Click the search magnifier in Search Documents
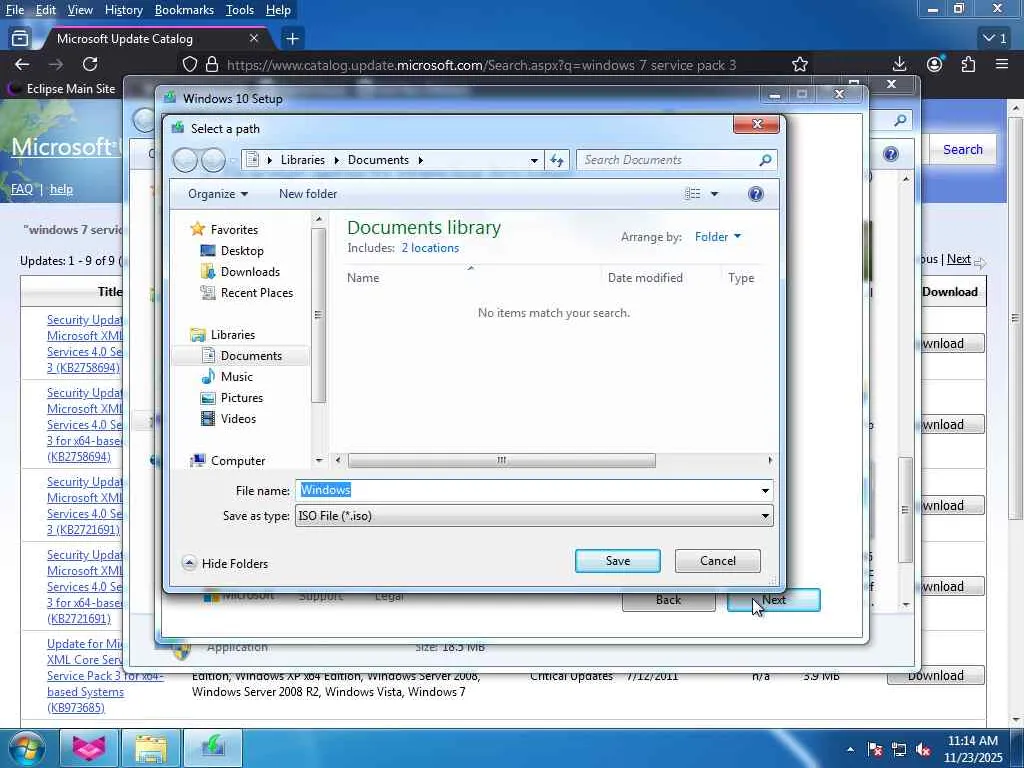The width and height of the screenshot is (1024, 768). [x=765, y=160]
